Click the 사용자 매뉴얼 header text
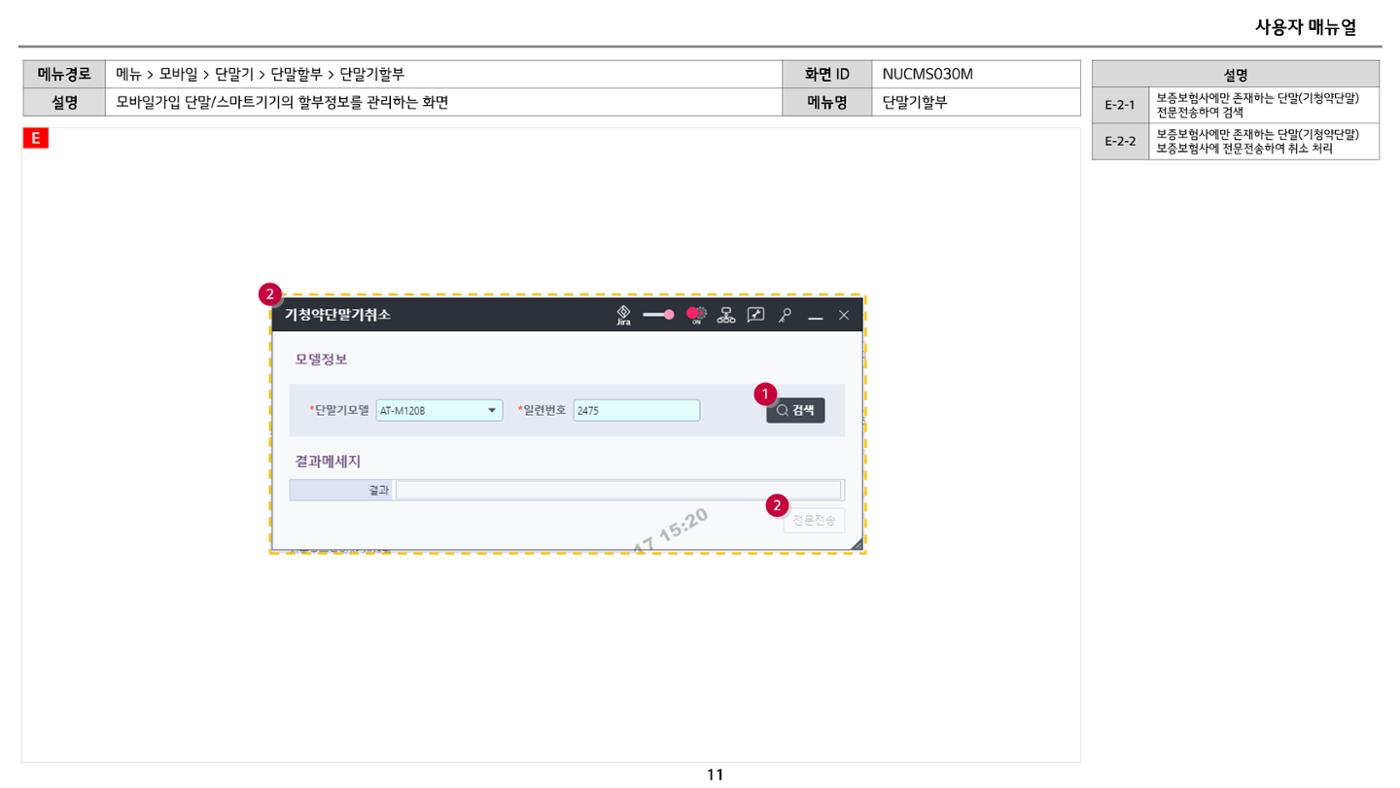Screen dimensions: 1400x788 tap(1305, 27)
